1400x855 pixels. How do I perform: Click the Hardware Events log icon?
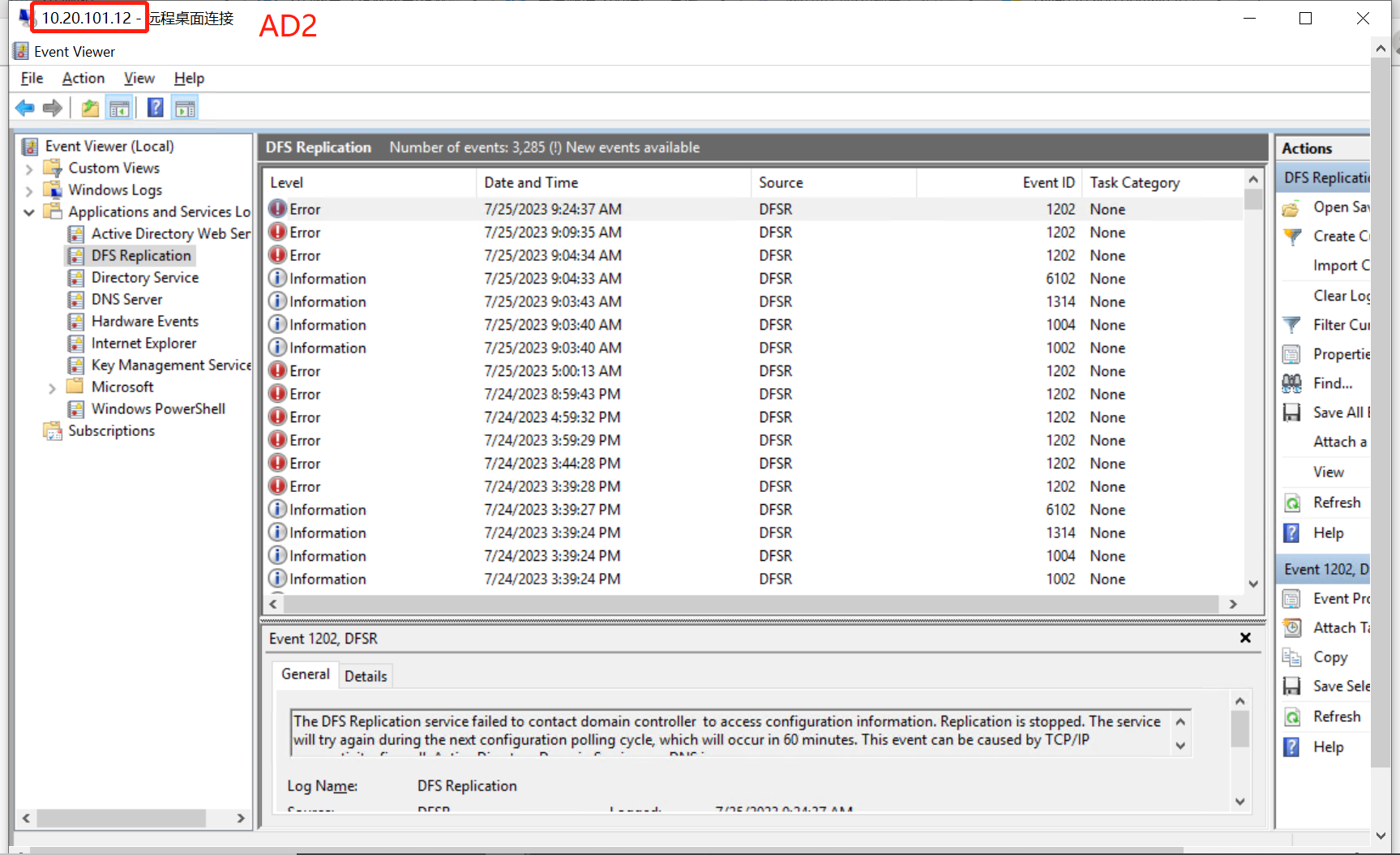[x=76, y=322]
